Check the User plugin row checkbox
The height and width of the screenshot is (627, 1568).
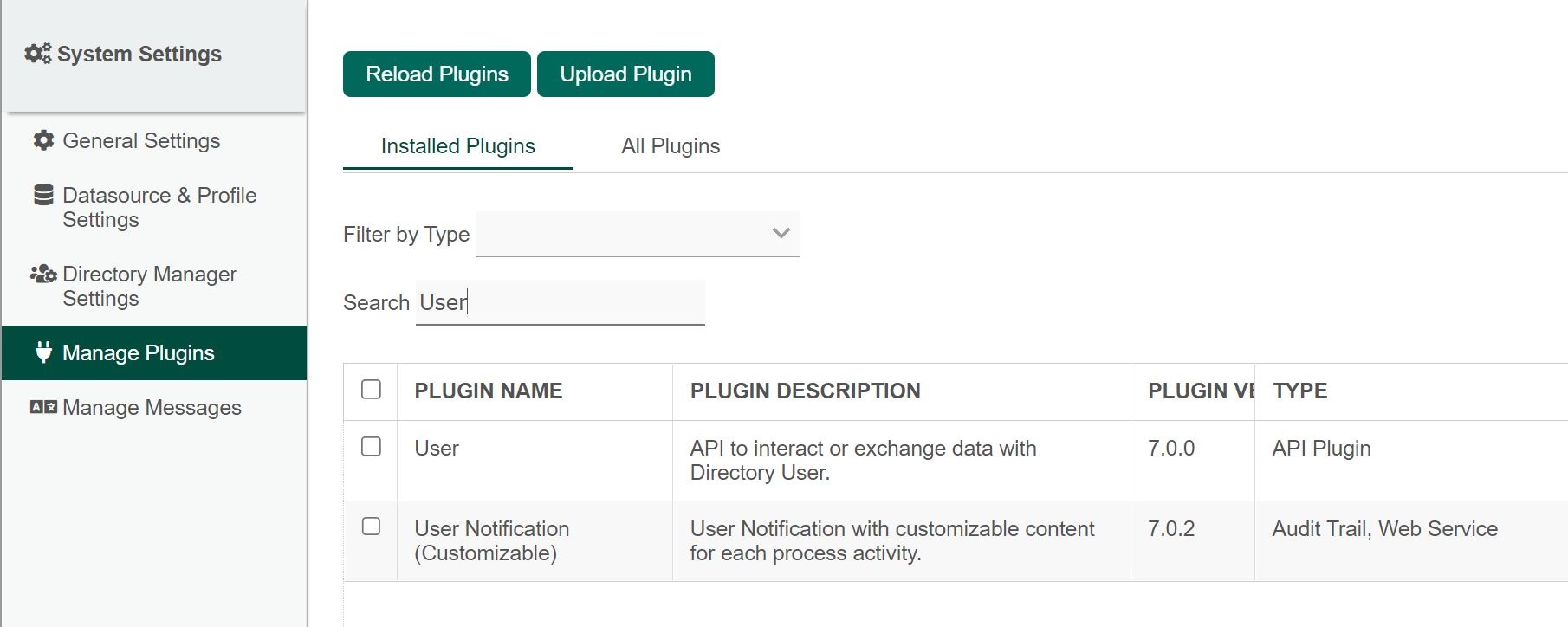coord(371,447)
